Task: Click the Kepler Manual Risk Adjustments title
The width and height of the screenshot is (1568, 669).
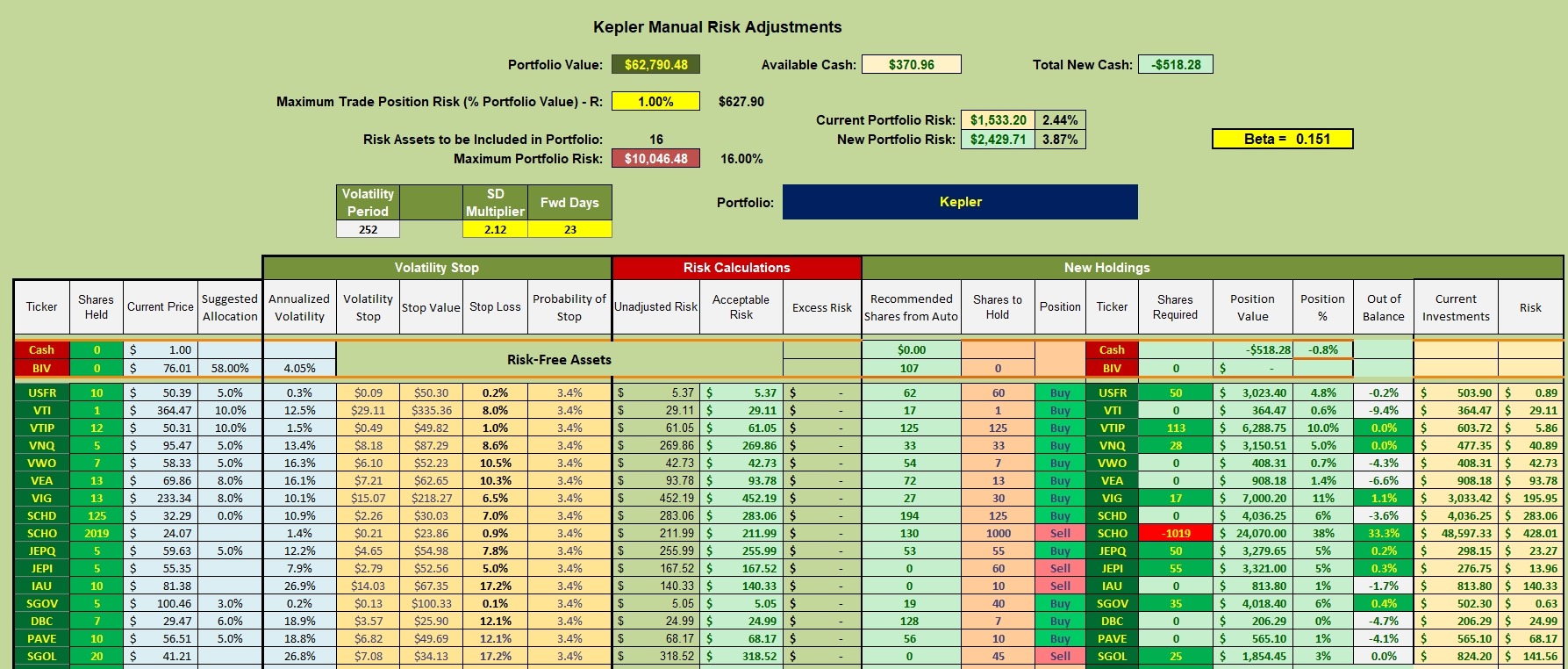Action: pyautogui.click(x=718, y=27)
